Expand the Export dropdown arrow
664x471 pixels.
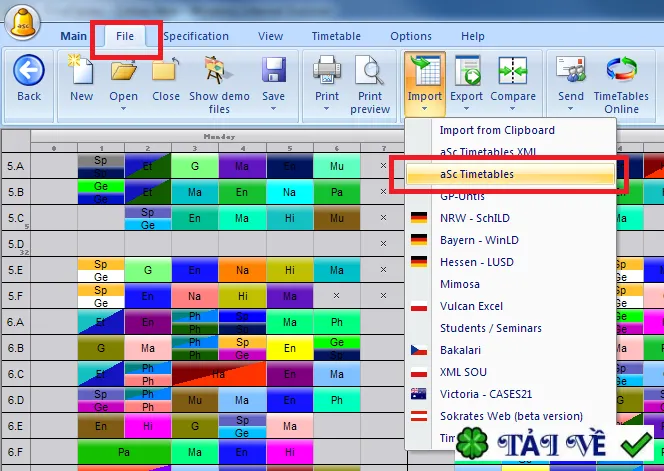point(466,109)
